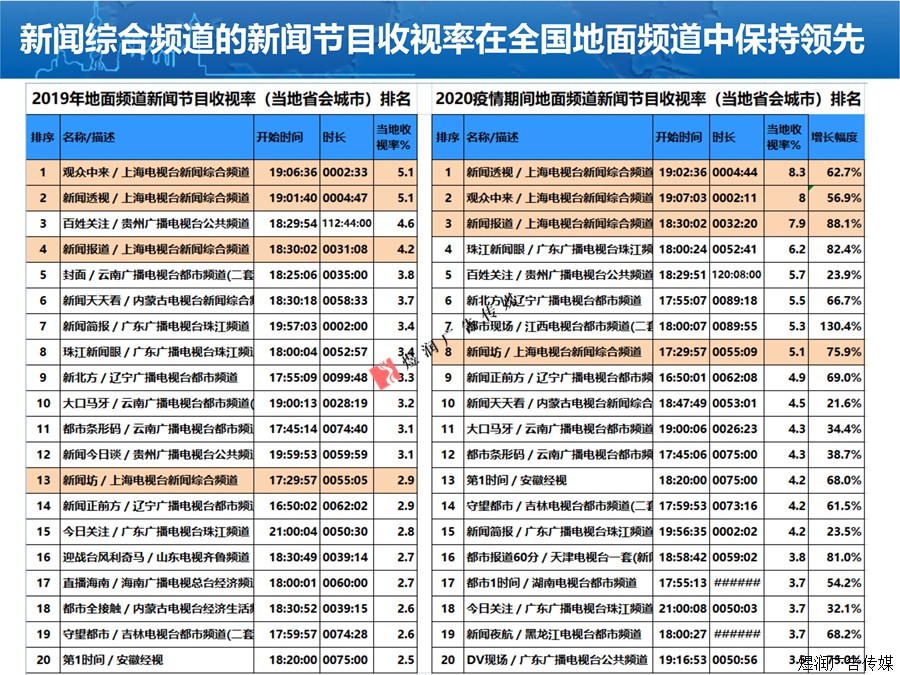900x675 pixels.
Task: Click the 2020疫情期间地面频道新闻节目收视率 table heading
Action: pyautogui.click(x=648, y=99)
